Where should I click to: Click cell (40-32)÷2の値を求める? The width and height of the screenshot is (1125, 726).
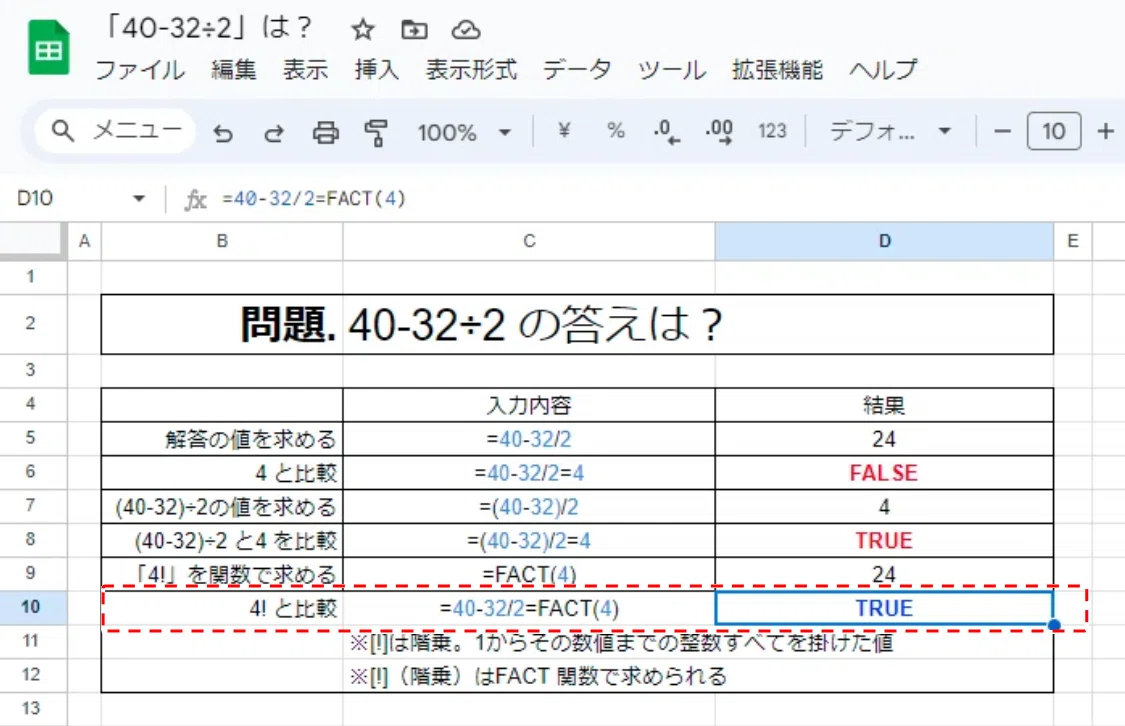point(222,506)
